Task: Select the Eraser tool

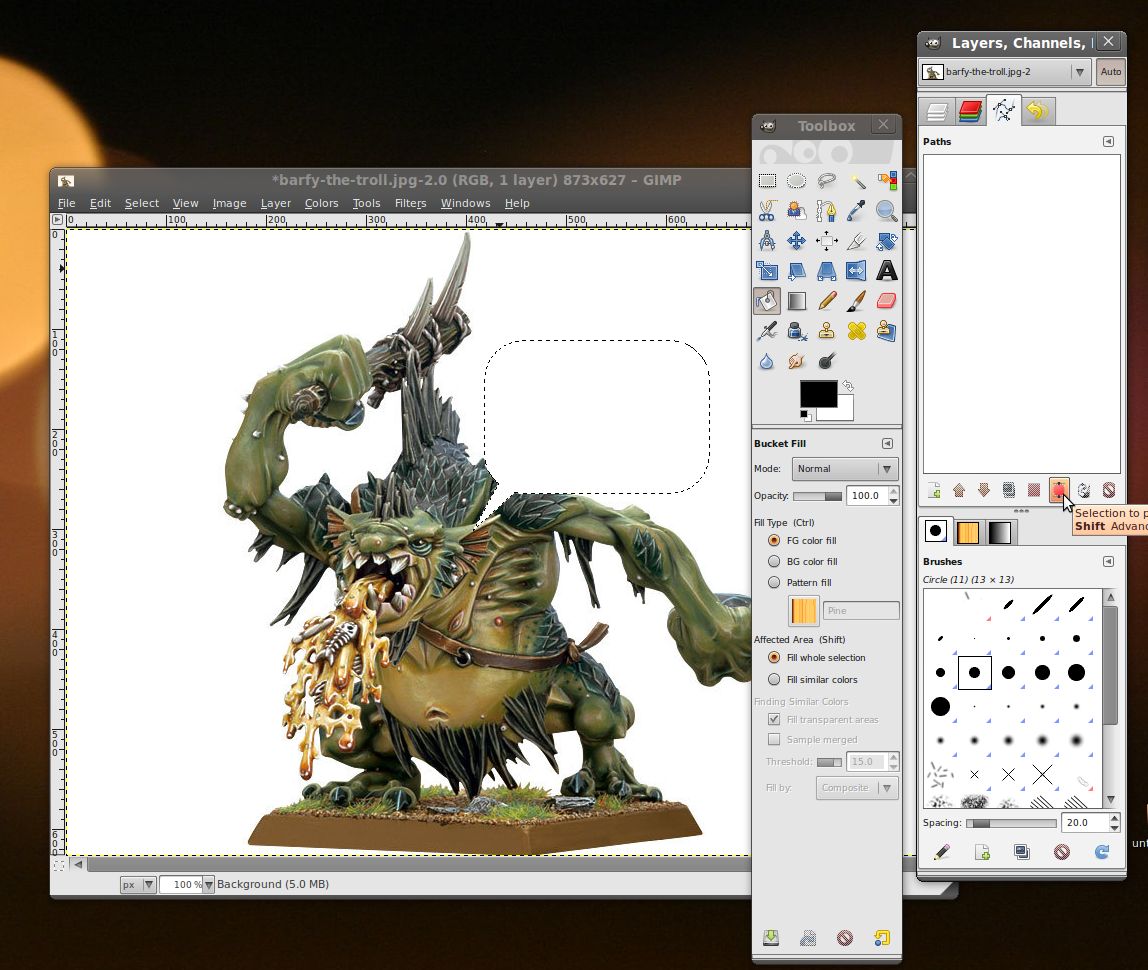Action: tap(887, 301)
